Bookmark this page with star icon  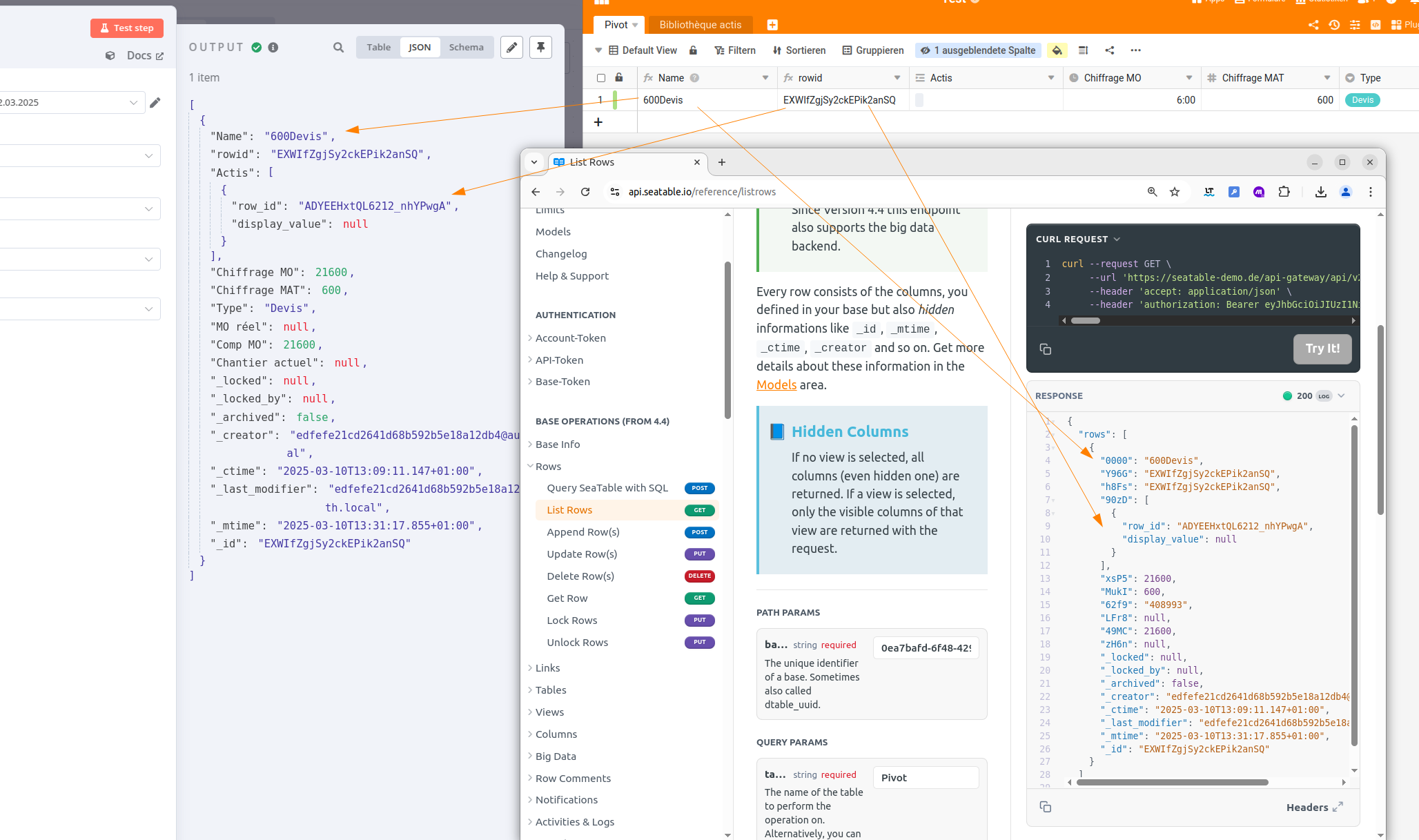1175,192
